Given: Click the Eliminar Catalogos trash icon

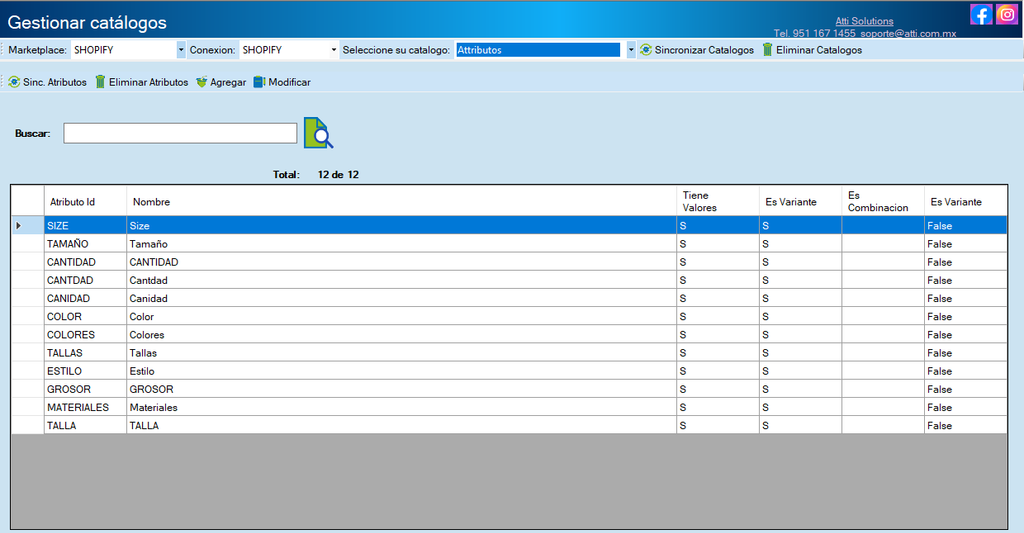Looking at the screenshot, I should click(767, 50).
